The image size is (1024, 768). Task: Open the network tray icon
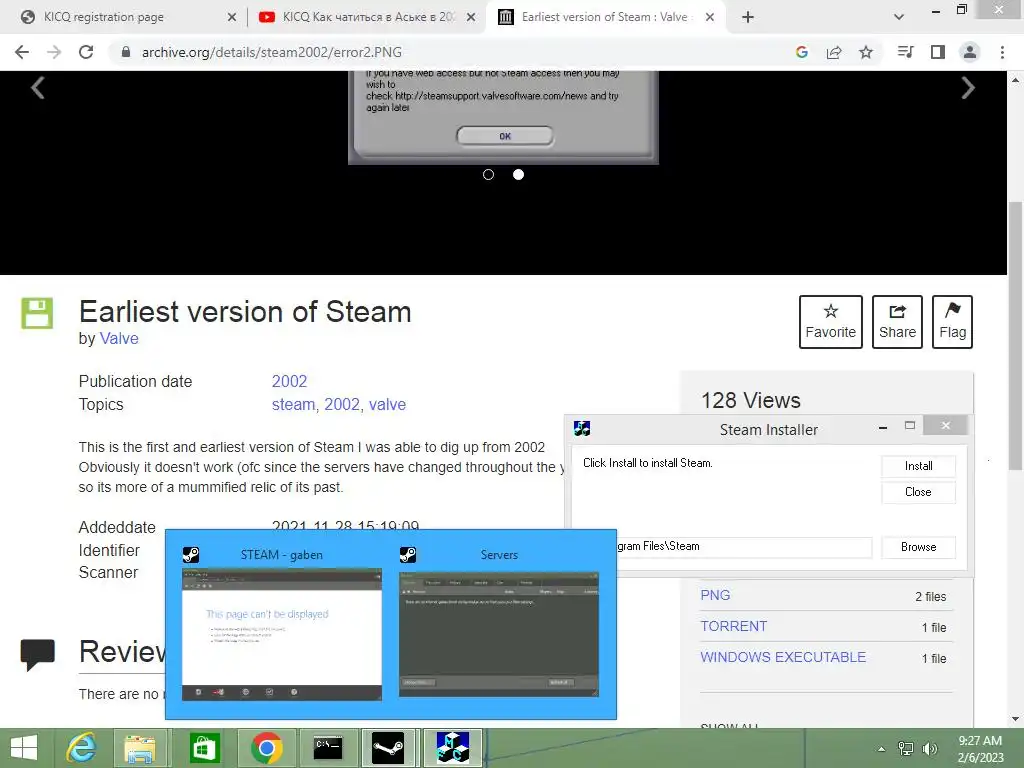(x=906, y=749)
